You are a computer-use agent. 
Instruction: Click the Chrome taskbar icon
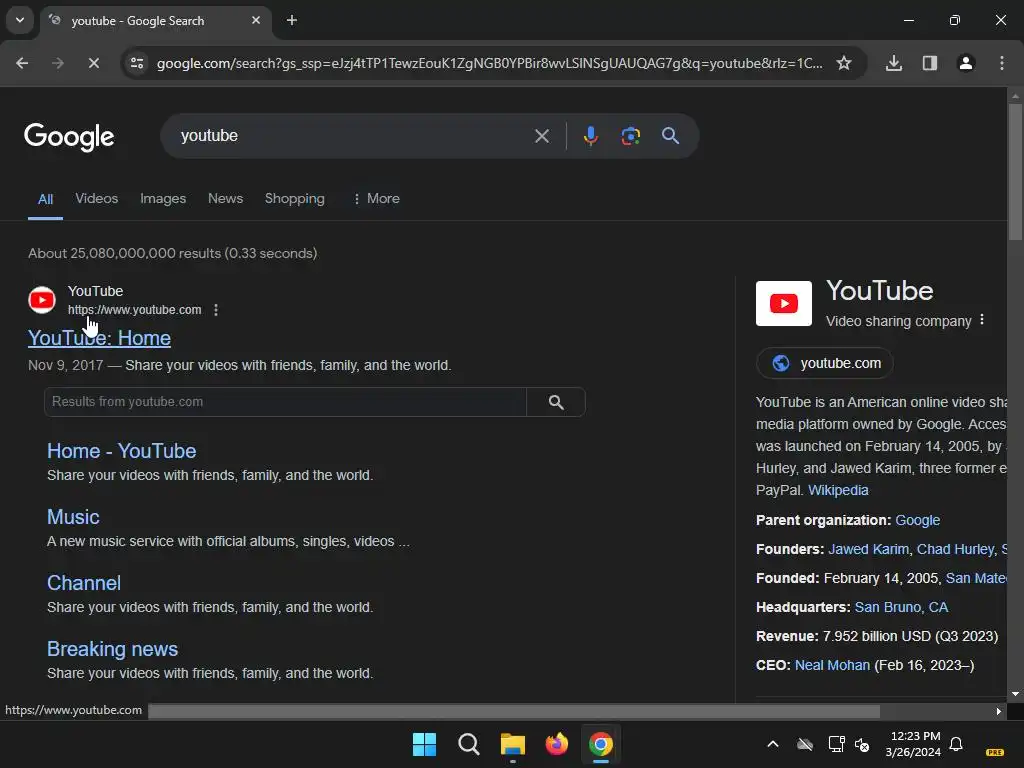pos(601,744)
